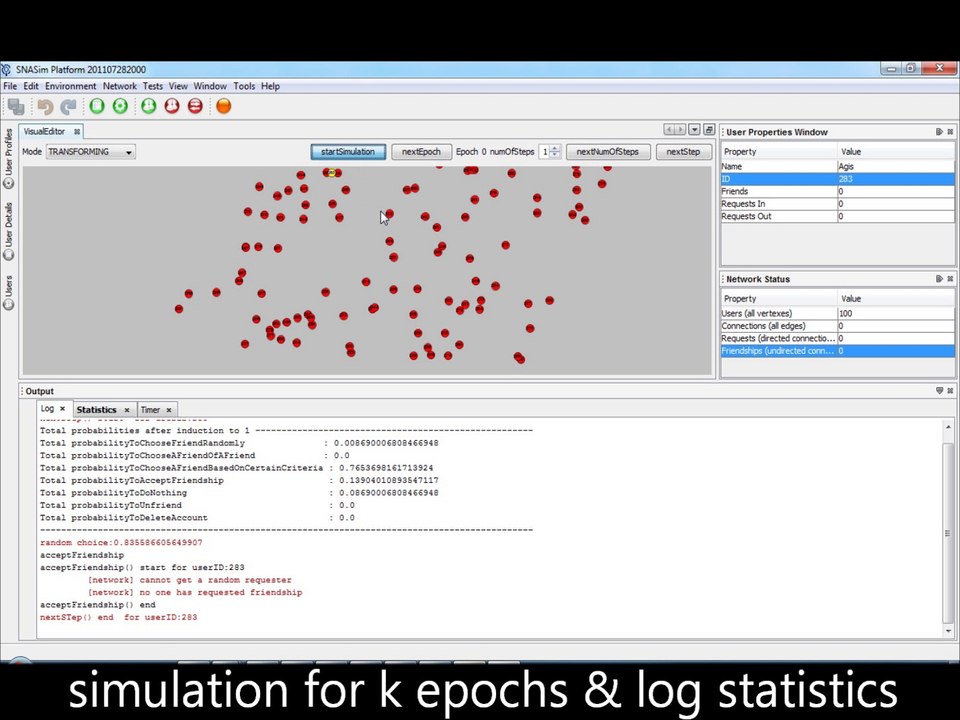Open the Help menu
The width and height of the screenshot is (960, 720).
[270, 86]
